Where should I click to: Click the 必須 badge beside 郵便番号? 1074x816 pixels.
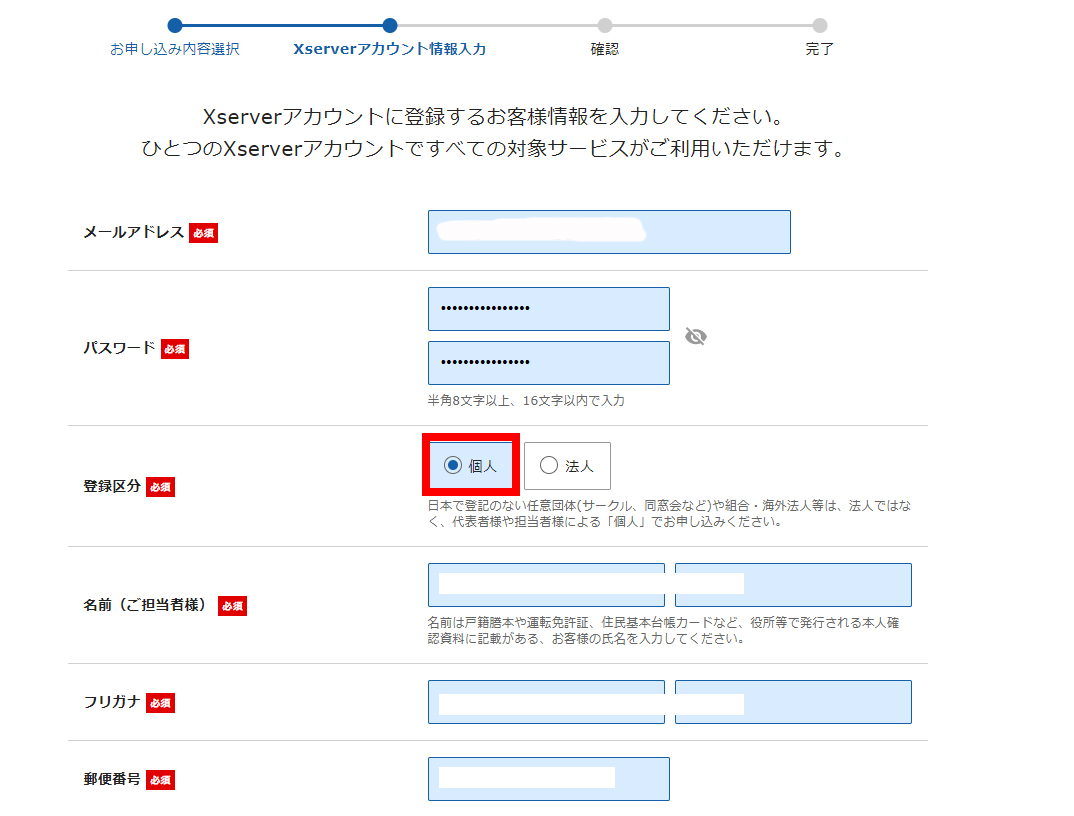[x=160, y=780]
